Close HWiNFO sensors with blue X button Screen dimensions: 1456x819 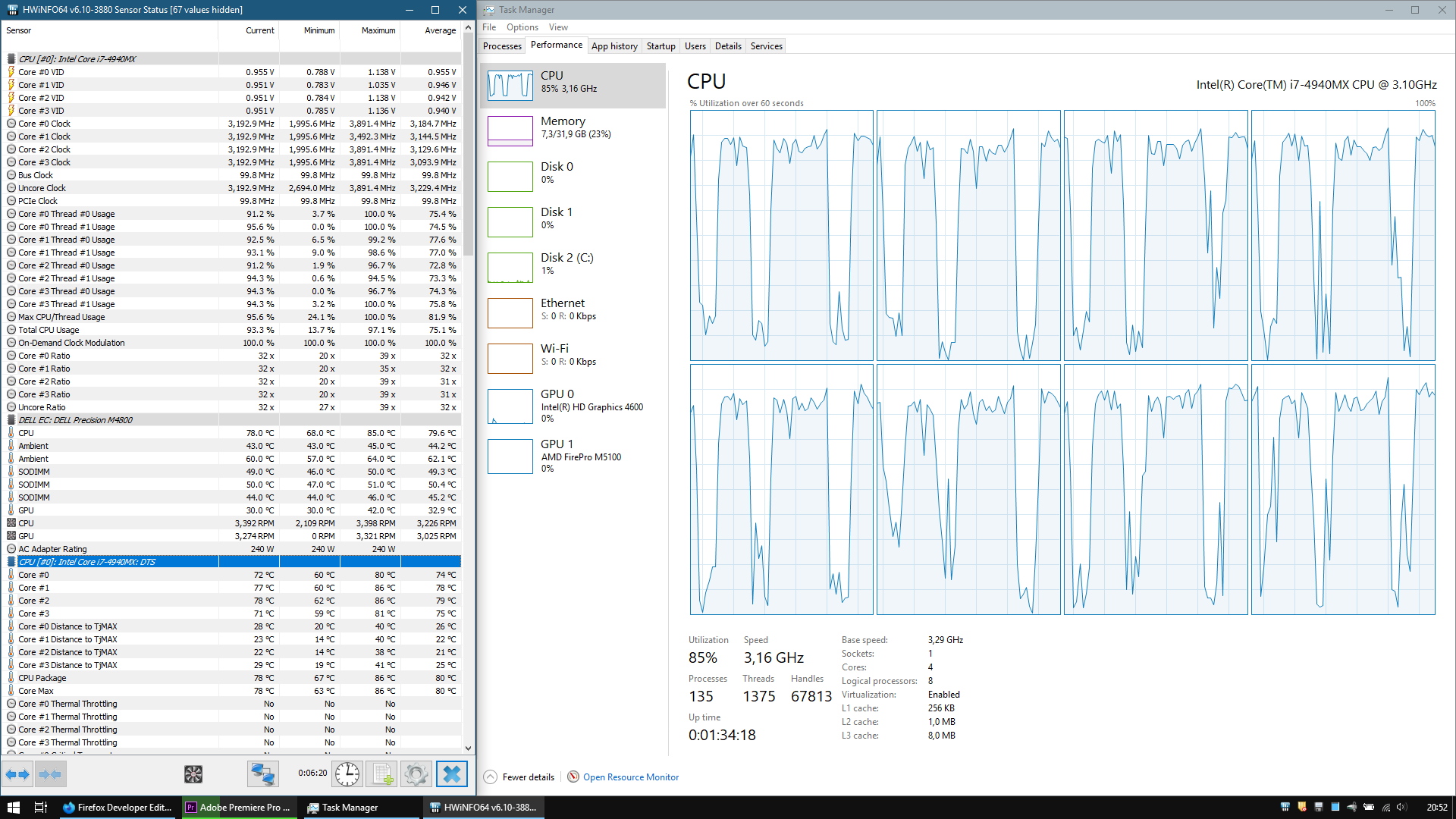point(452,774)
